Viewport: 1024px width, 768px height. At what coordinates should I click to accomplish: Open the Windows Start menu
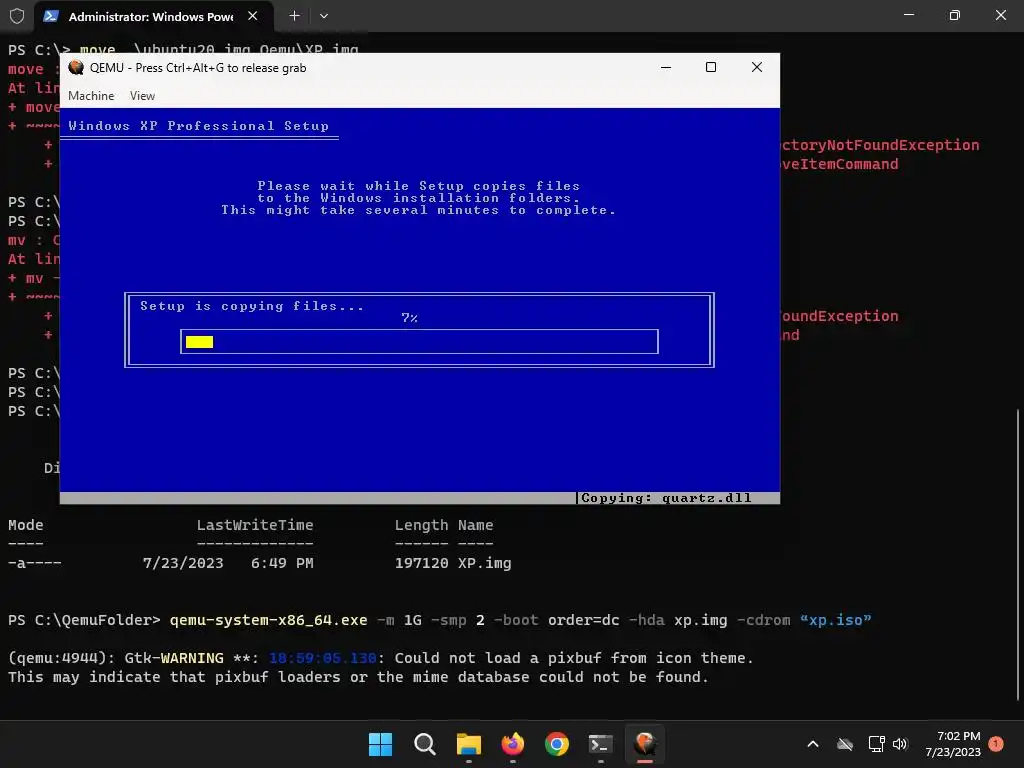tap(380, 744)
